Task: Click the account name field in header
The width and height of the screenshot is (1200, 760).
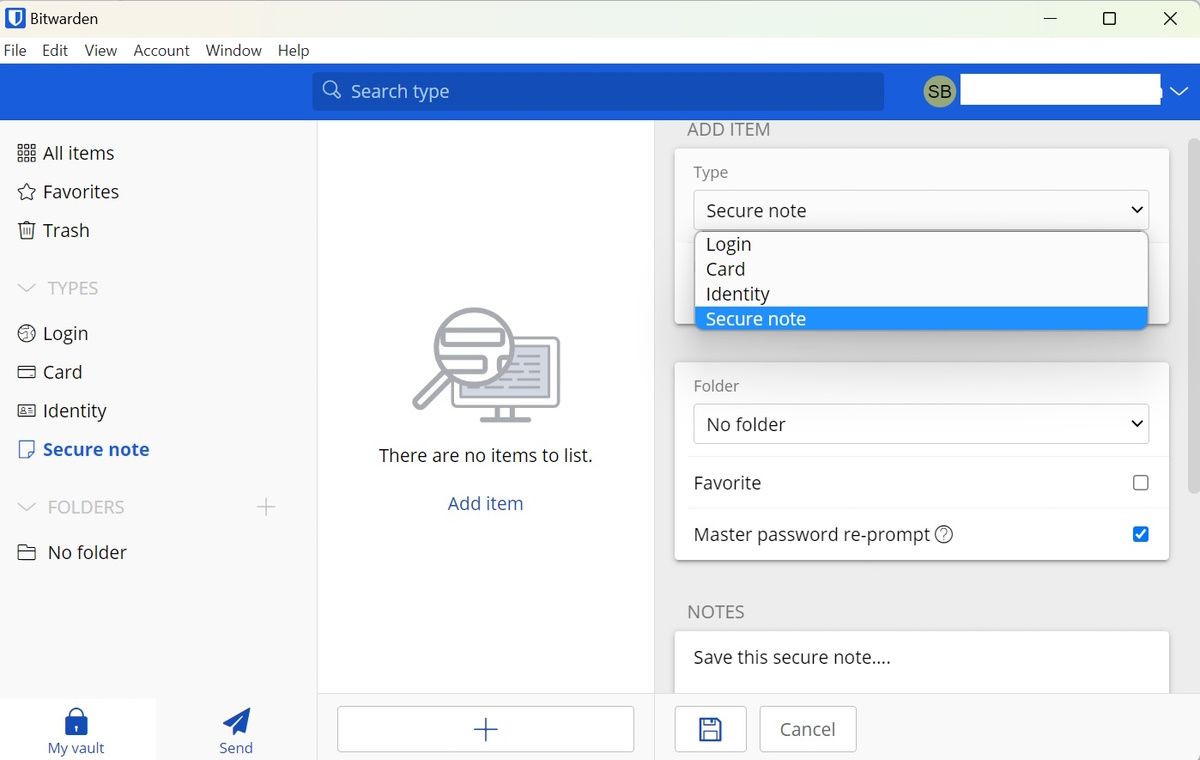Action: (x=1060, y=90)
